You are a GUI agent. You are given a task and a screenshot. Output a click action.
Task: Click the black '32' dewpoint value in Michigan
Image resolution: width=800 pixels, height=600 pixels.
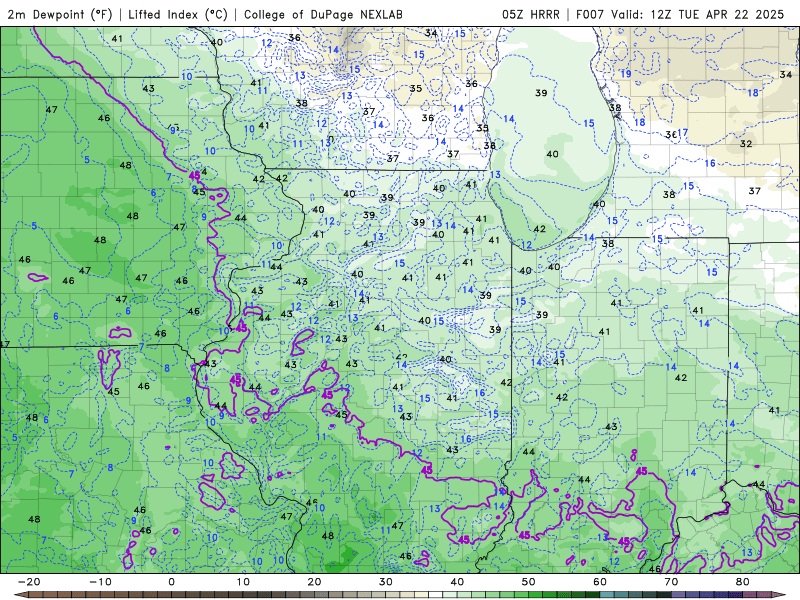pyautogui.click(x=746, y=144)
